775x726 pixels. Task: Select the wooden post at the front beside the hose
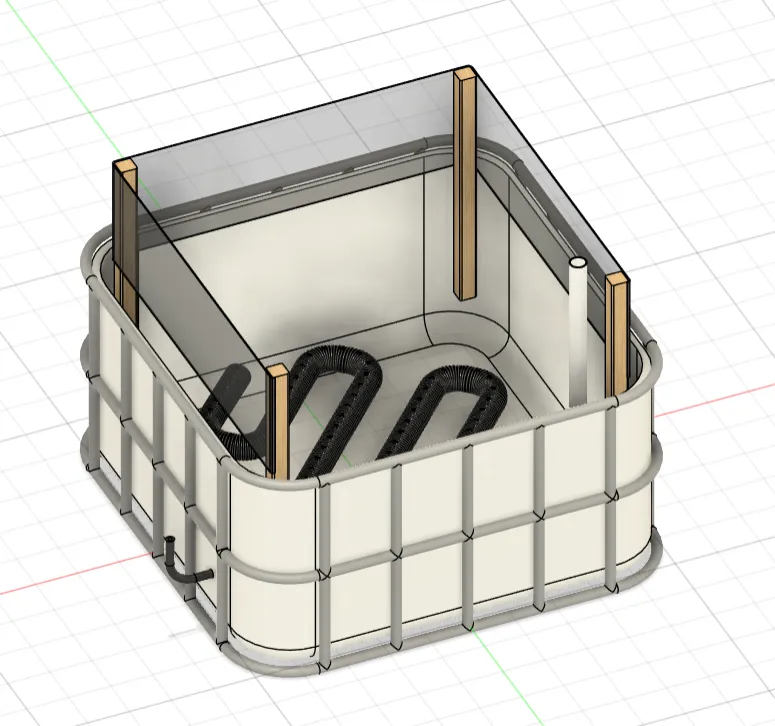[x=277, y=422]
